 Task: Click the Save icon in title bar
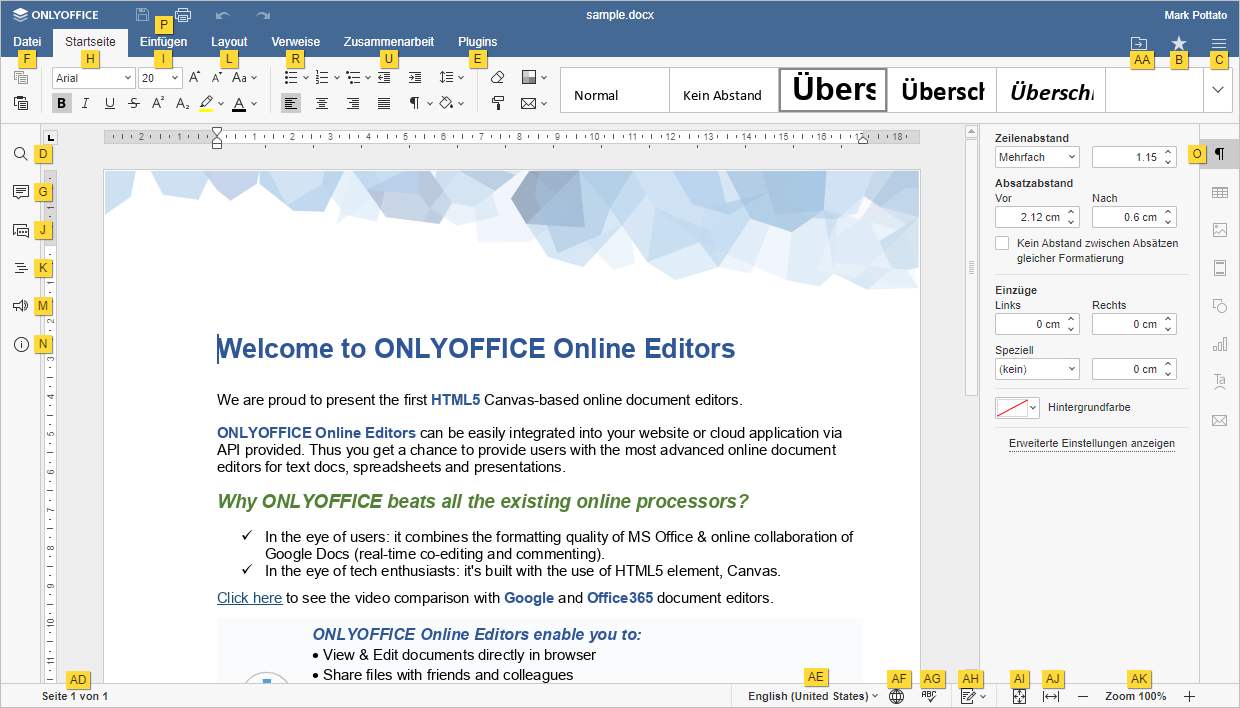[142, 15]
